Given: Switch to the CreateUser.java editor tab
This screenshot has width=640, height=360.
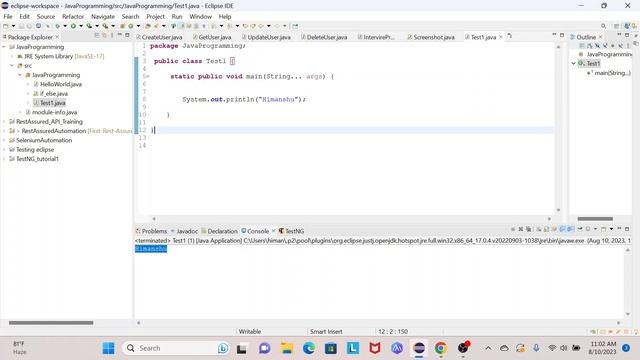Looking at the screenshot, I should pos(160,37).
